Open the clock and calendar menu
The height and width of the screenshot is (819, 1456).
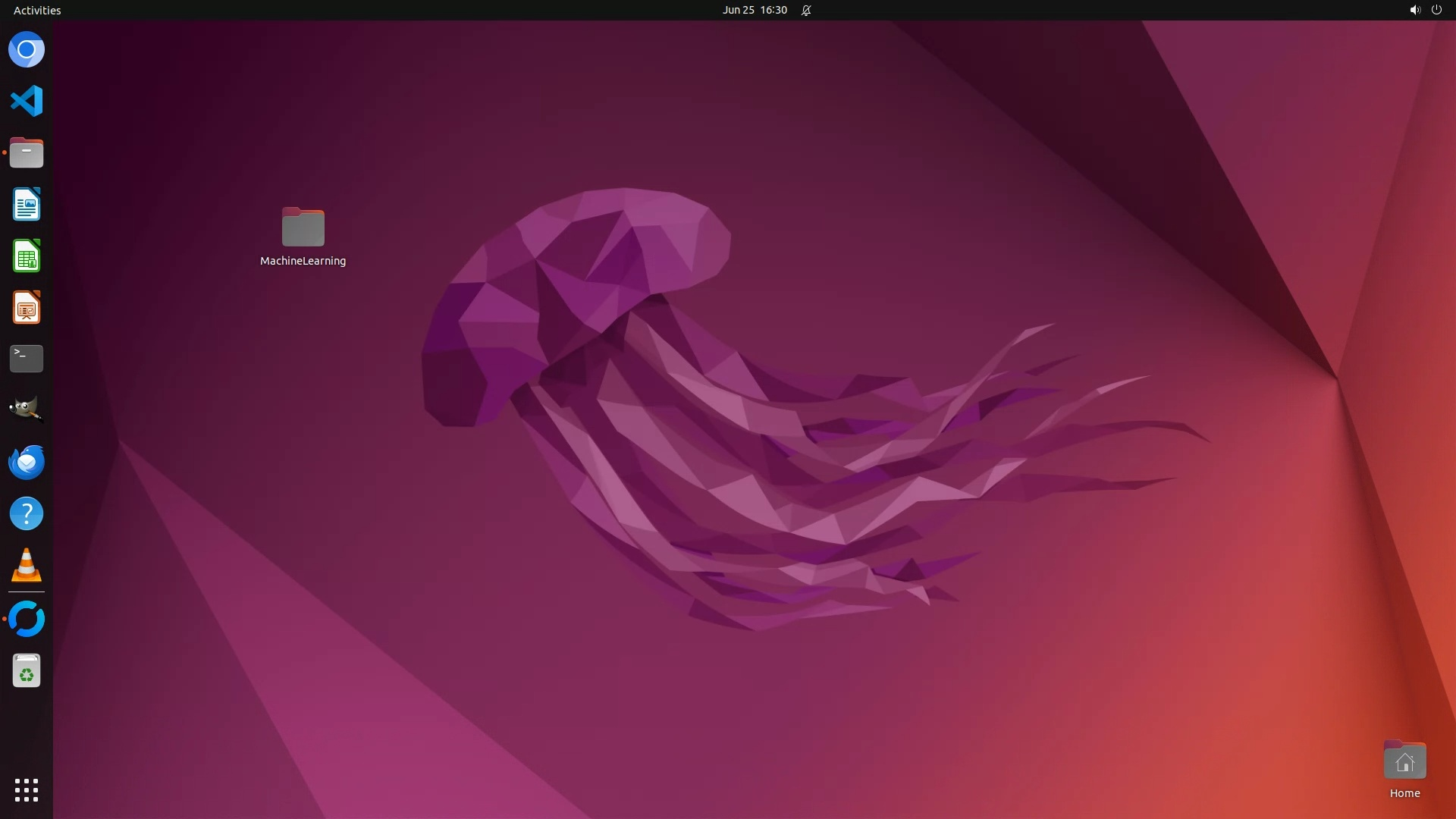point(754,10)
